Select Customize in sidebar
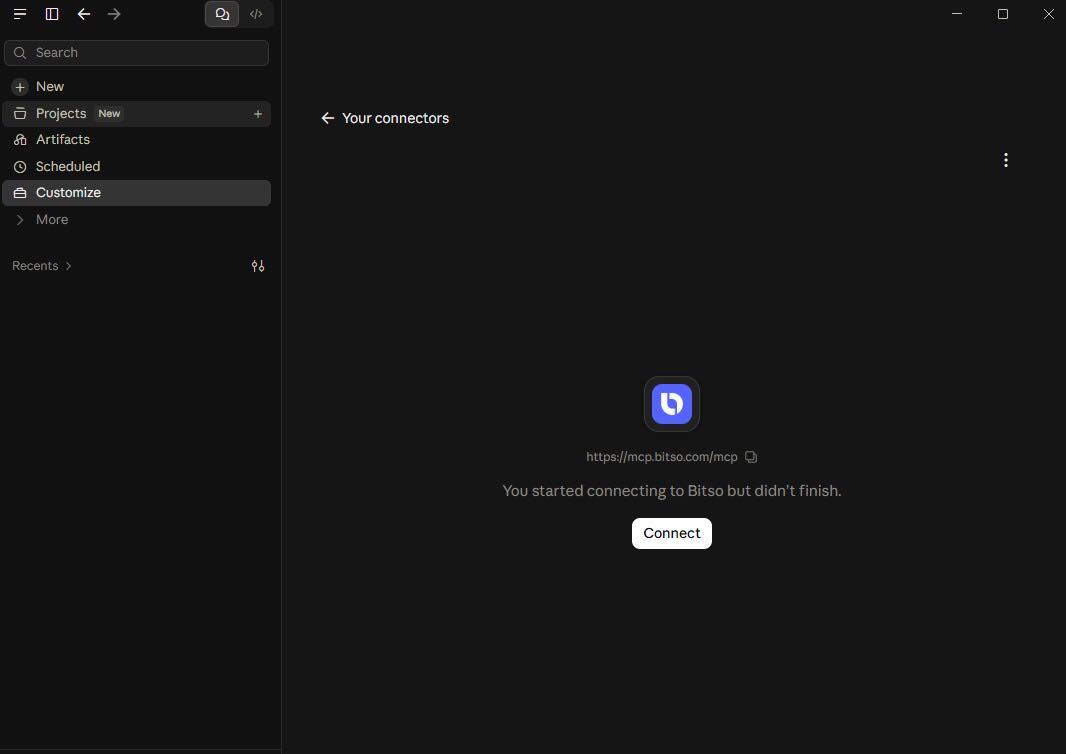Viewport: 1066px width, 754px height. [x=137, y=193]
